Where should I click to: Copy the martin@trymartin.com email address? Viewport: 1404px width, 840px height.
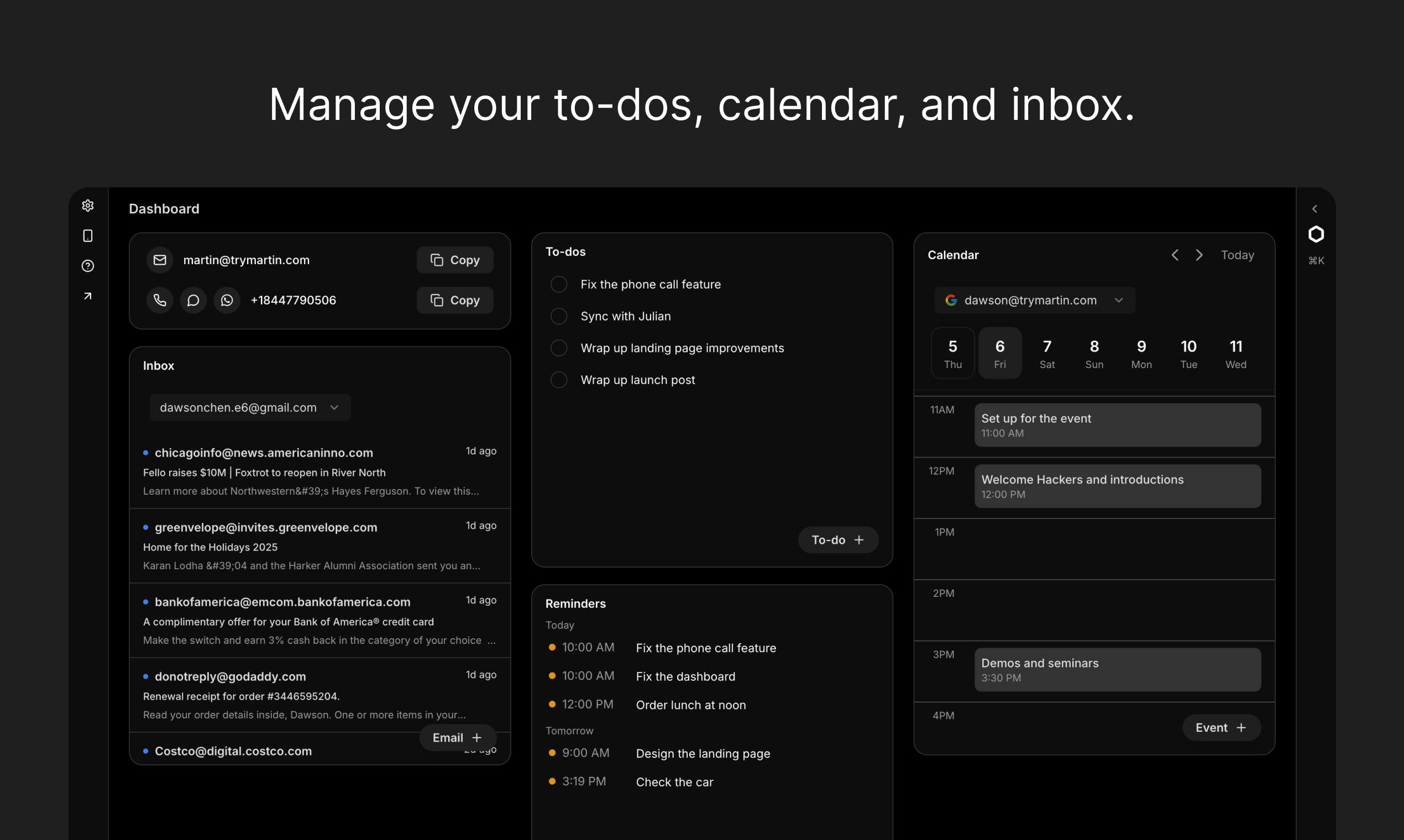(x=454, y=260)
